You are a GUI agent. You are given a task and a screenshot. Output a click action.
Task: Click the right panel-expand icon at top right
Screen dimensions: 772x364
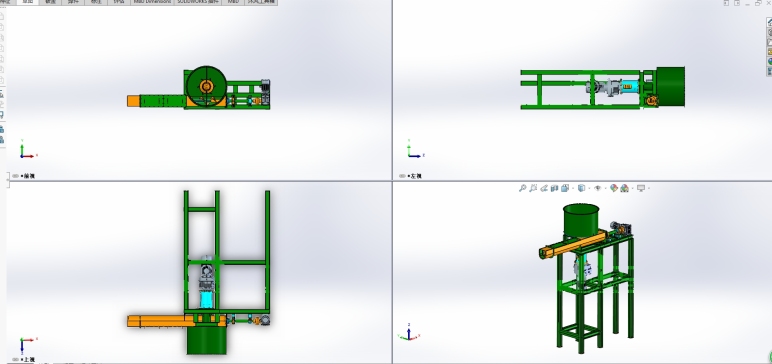pyautogui.click(x=737, y=3)
